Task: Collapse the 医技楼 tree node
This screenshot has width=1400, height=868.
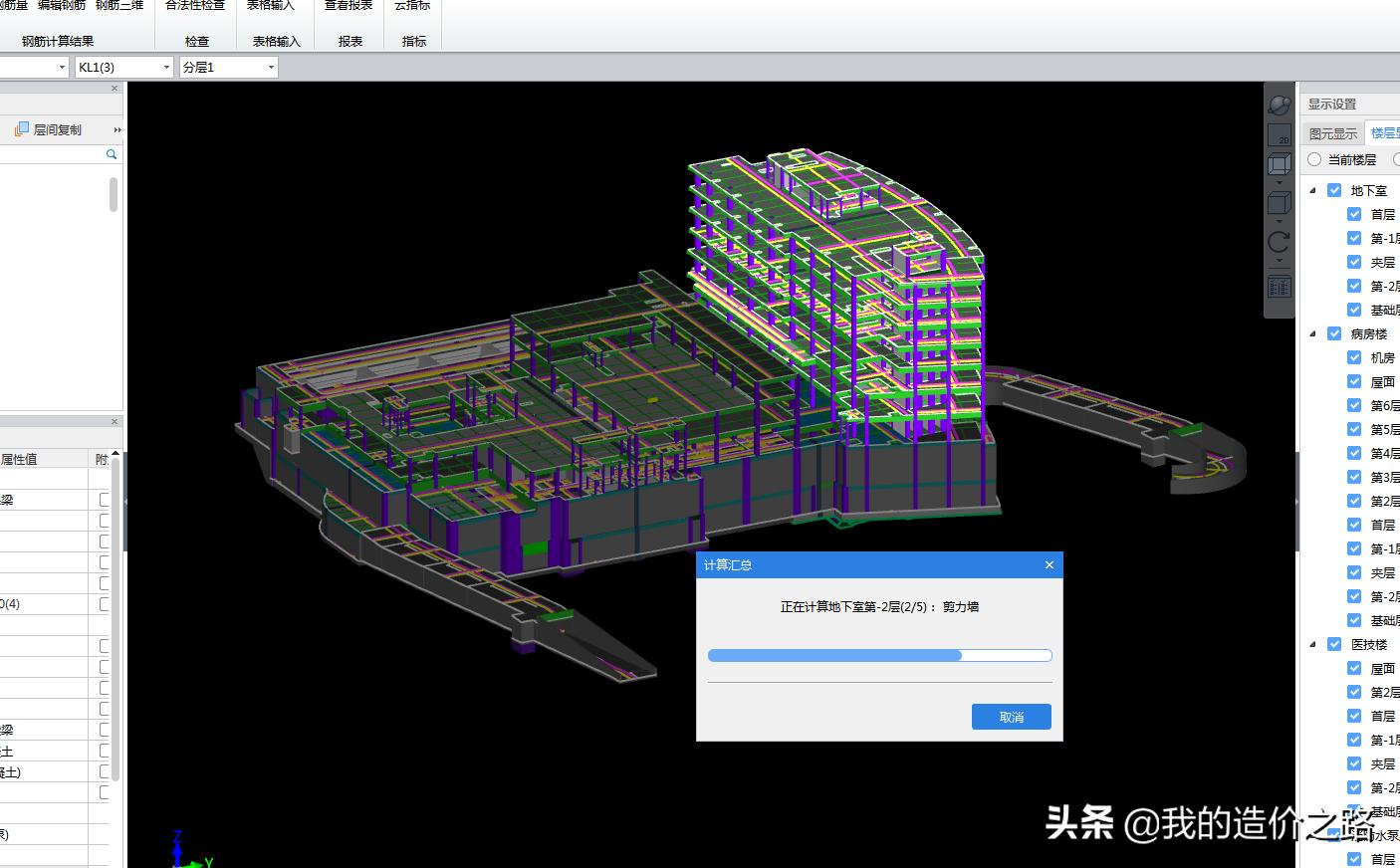Action: click(1312, 644)
